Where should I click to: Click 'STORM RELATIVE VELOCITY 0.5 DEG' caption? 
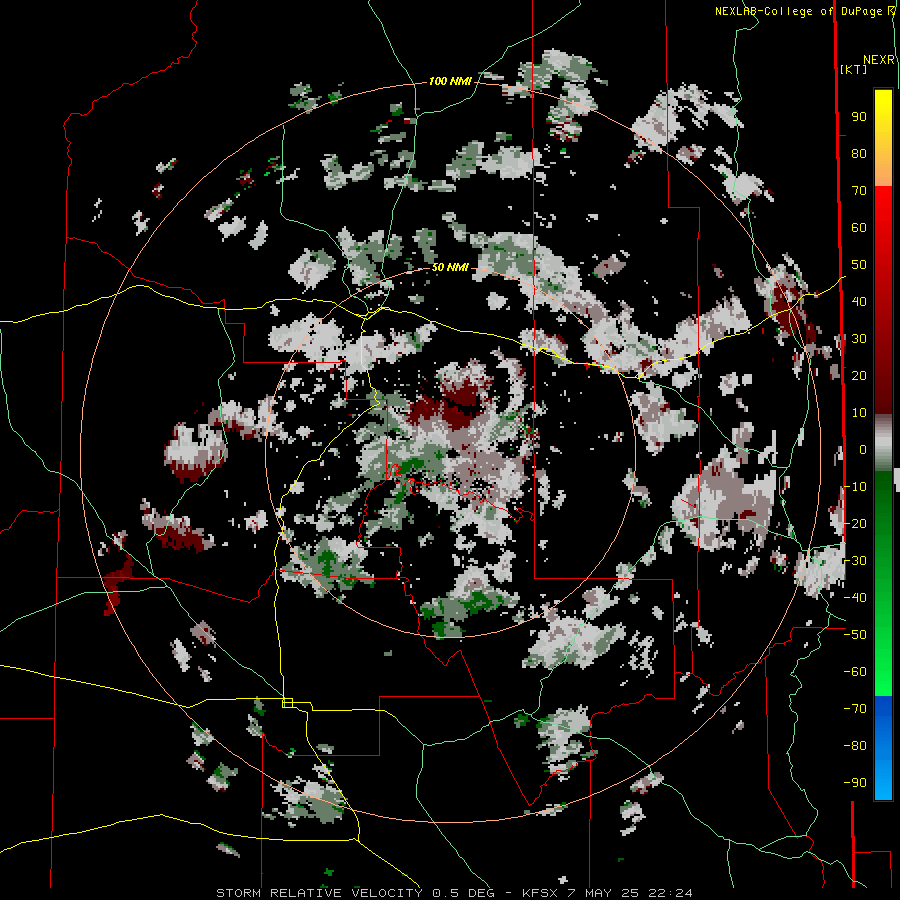click(355, 893)
